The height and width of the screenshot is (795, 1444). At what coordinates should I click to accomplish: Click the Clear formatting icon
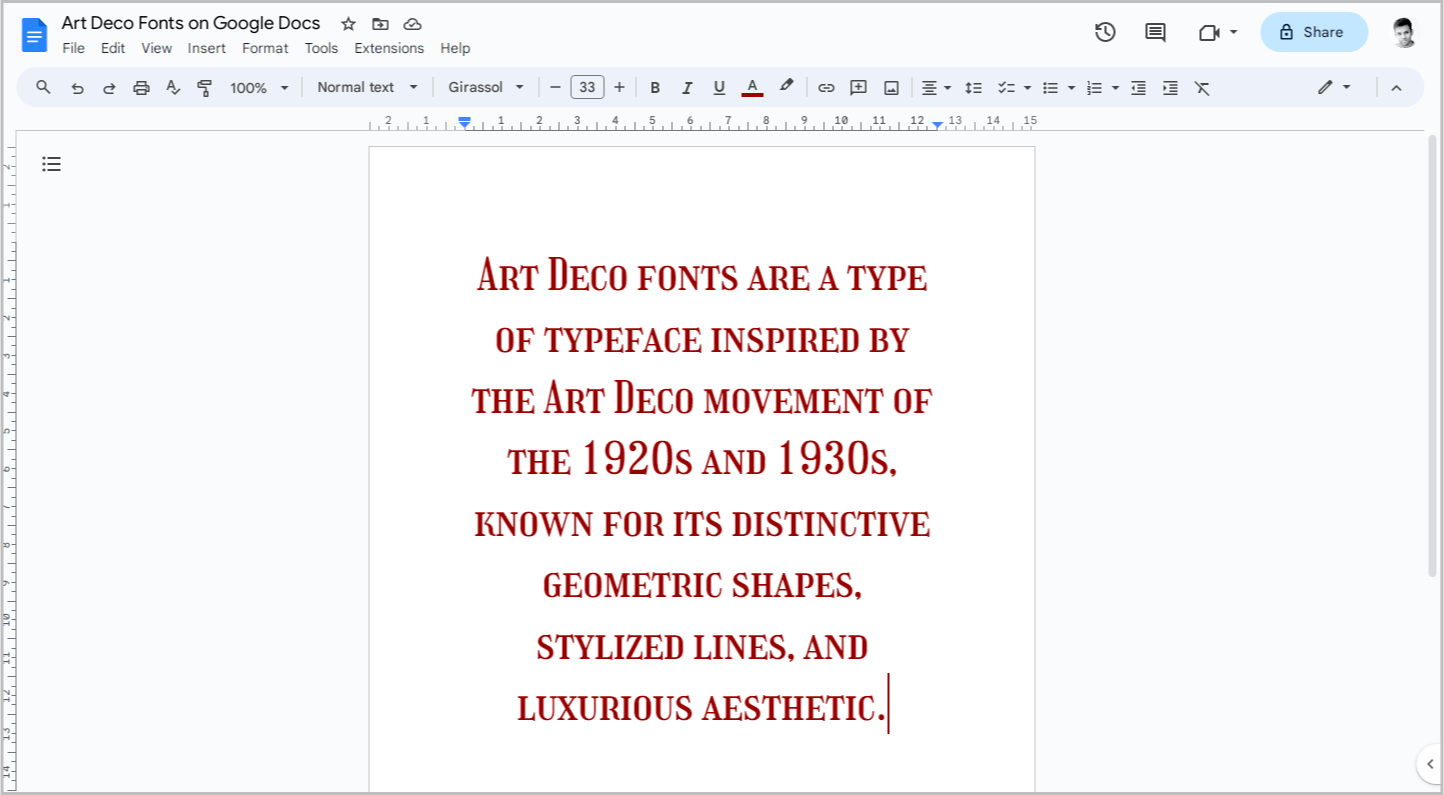tap(1202, 87)
